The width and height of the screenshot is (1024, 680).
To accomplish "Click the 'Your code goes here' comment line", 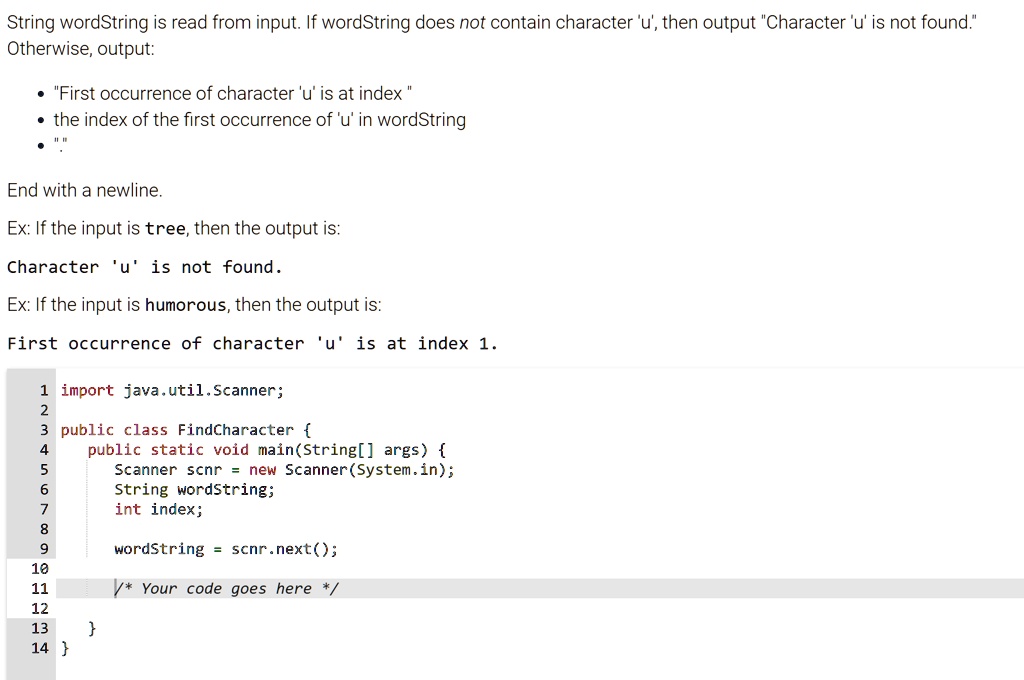I will pyautogui.click(x=227, y=588).
